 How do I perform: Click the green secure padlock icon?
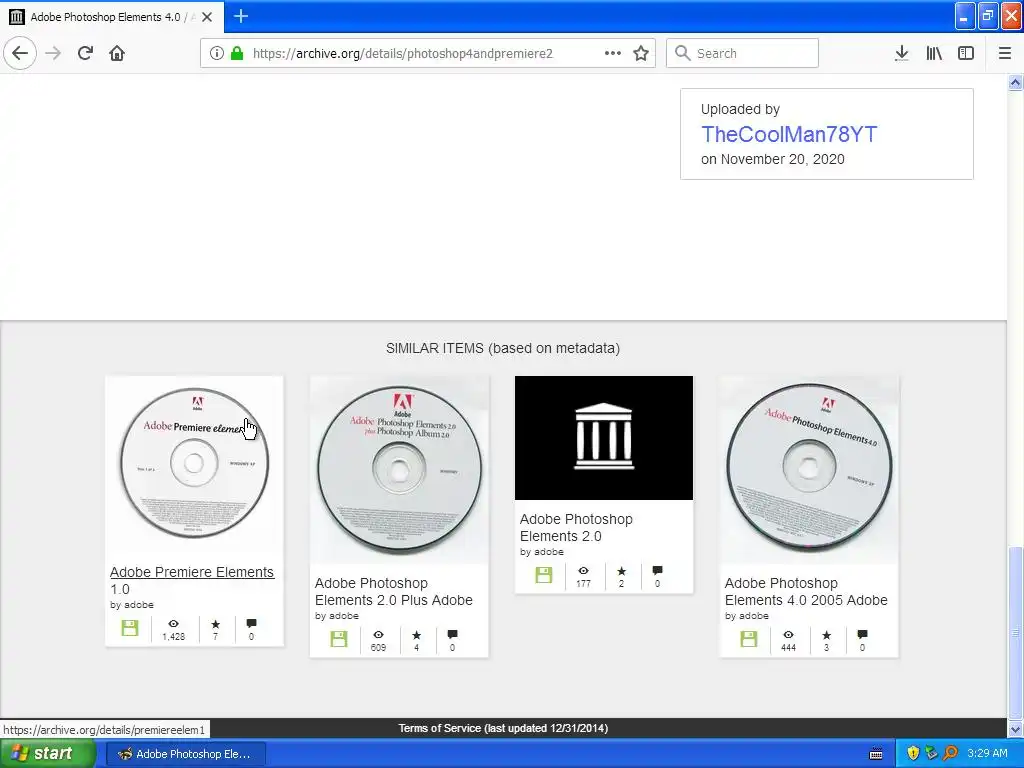(x=237, y=54)
